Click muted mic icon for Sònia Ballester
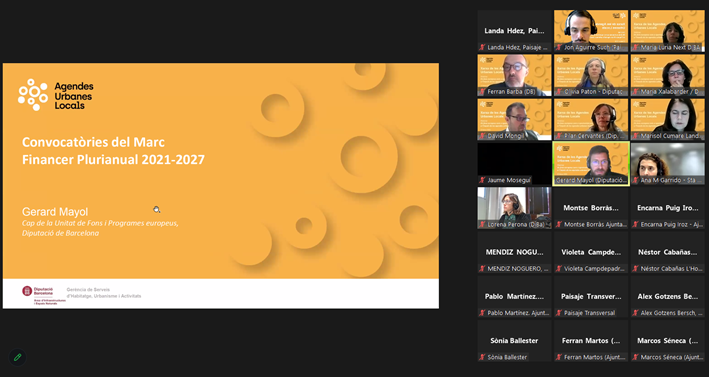The width and height of the screenshot is (709, 377). point(482,357)
